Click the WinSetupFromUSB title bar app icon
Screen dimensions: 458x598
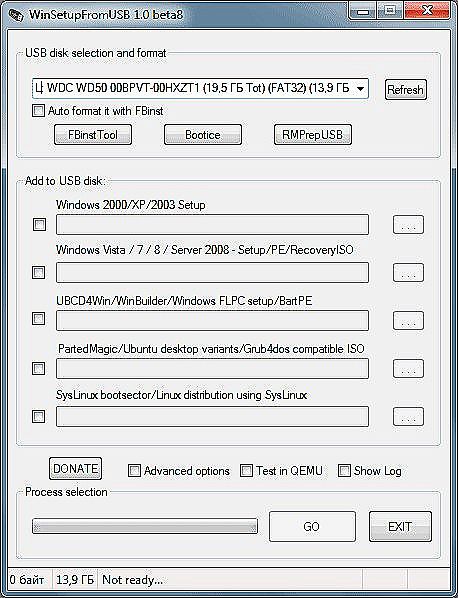[x=14, y=16]
